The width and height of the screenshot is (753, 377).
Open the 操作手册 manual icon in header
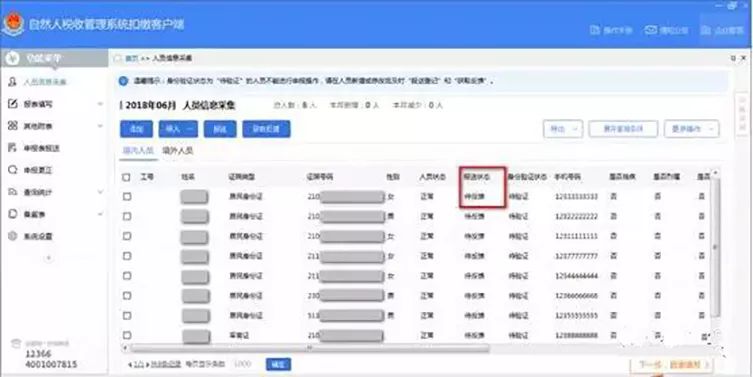pos(595,30)
